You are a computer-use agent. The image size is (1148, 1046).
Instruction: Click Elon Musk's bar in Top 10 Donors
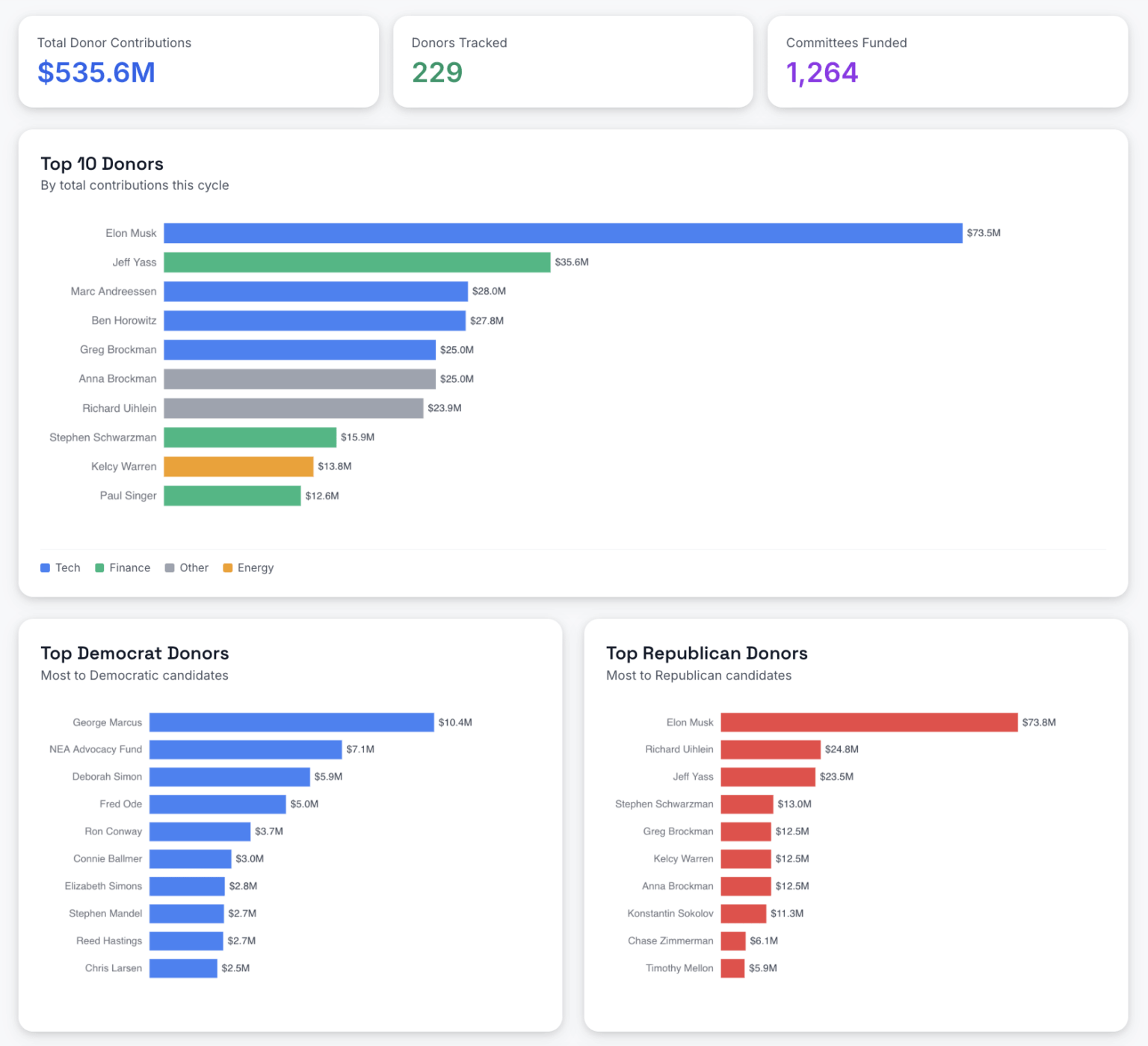point(562,233)
